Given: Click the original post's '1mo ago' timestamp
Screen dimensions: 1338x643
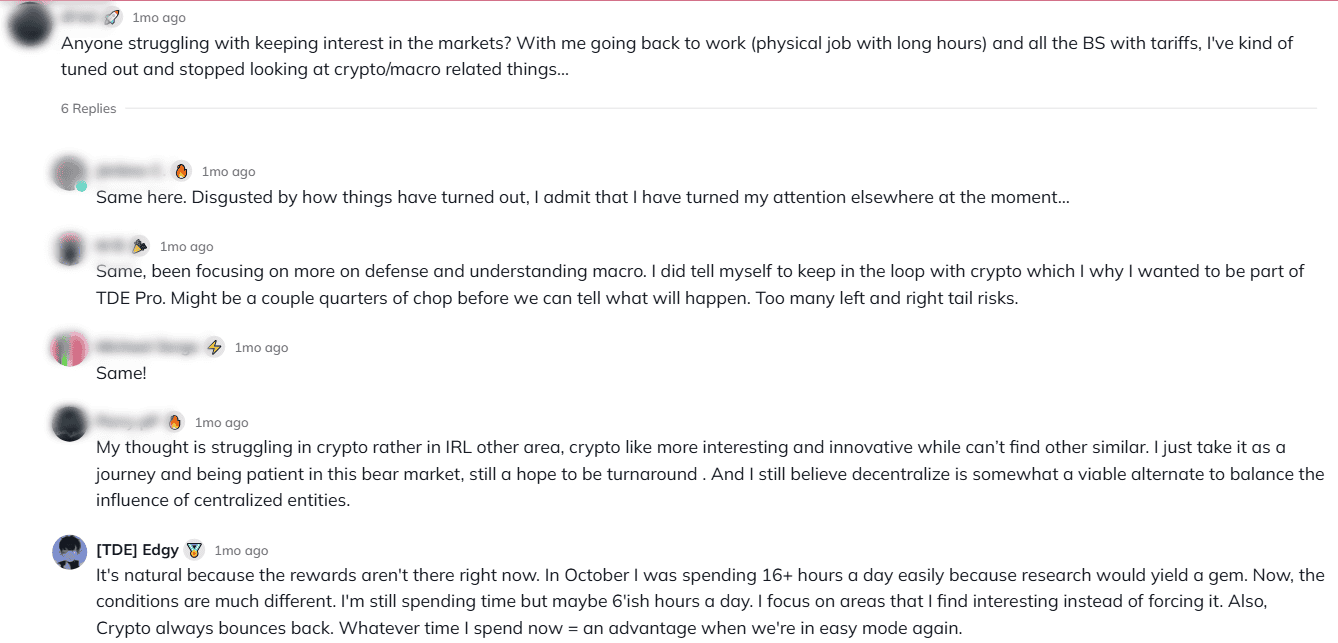Looking at the screenshot, I should [159, 17].
